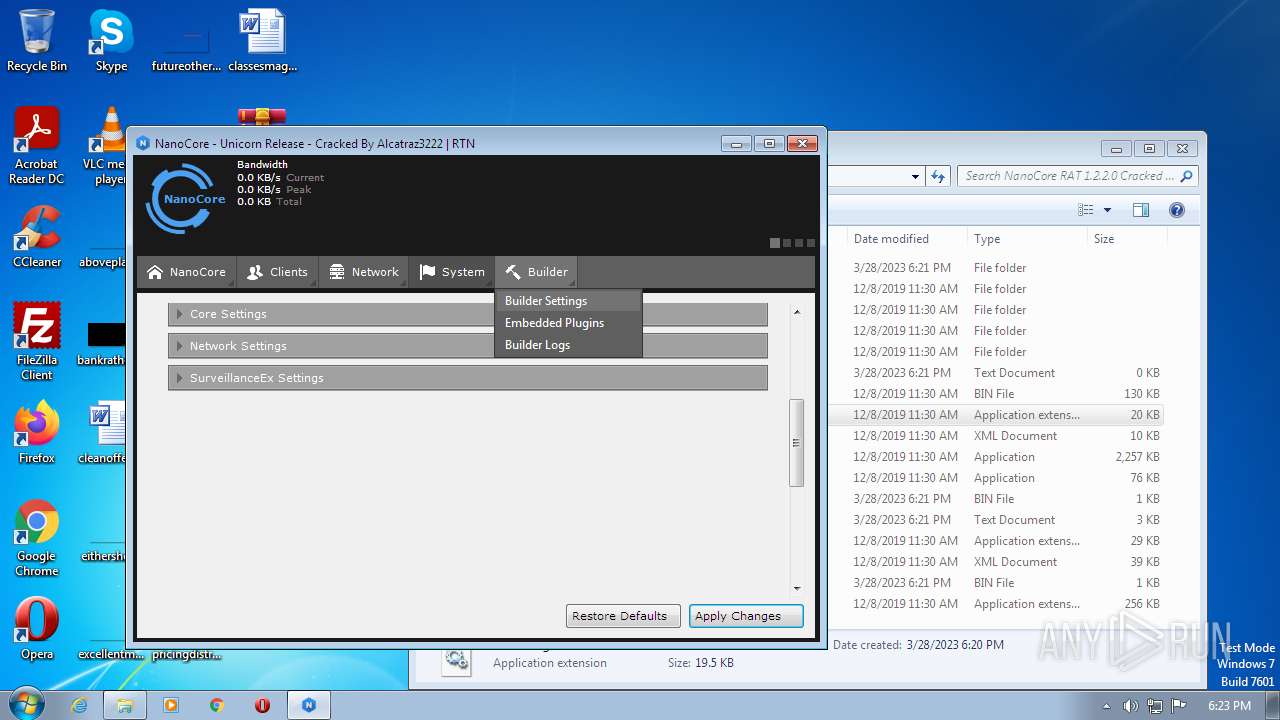The width and height of the screenshot is (1280, 720).
Task: Click the Restore Defaults button
Action: pos(623,616)
